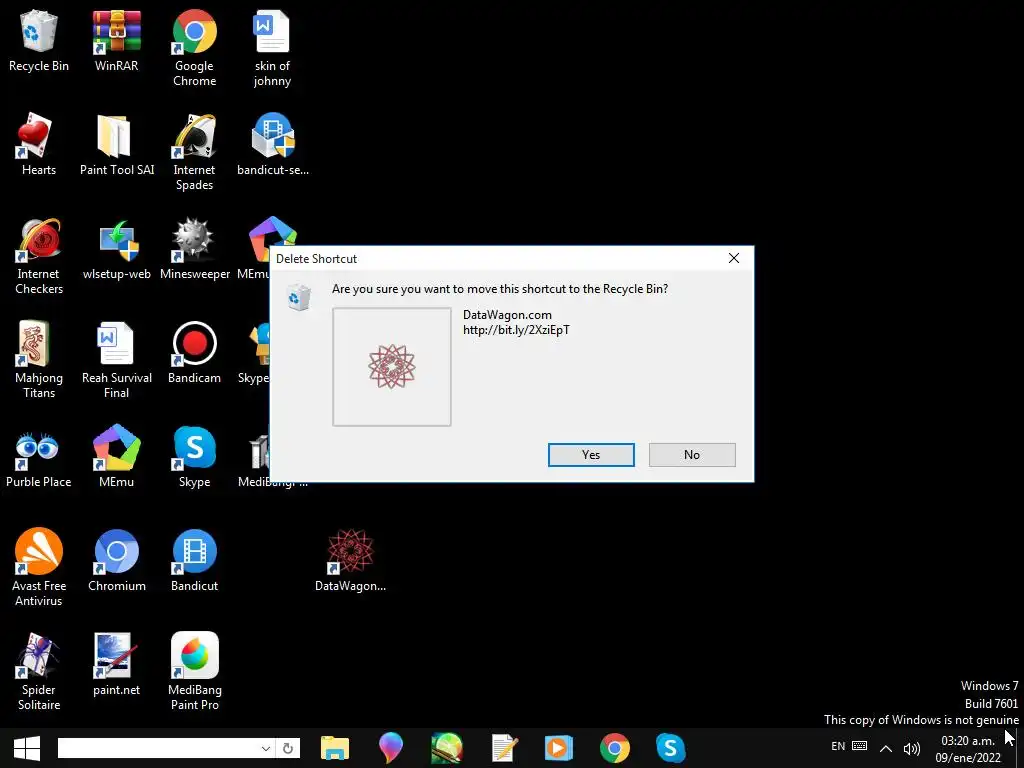Open the notepad-with-pencil taskbar icon

pyautogui.click(x=504, y=748)
